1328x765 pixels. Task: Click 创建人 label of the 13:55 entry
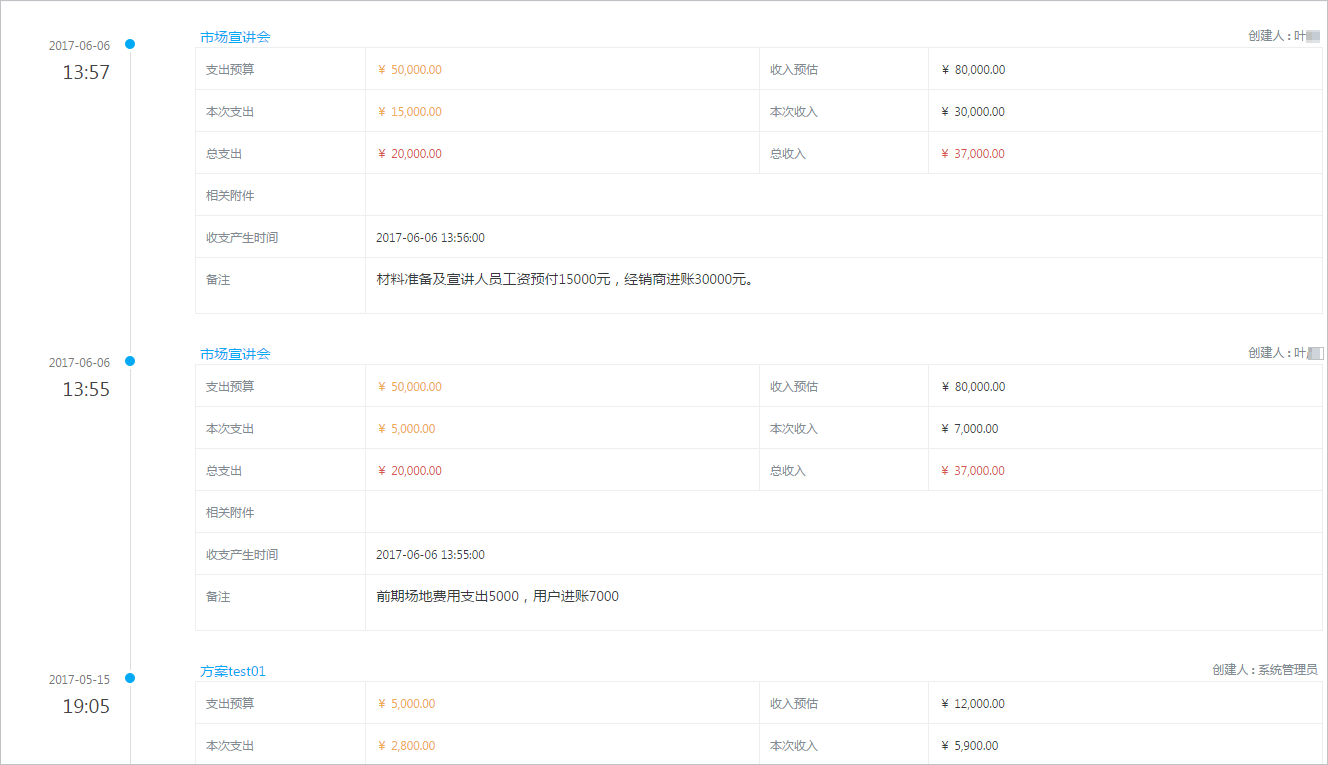(1285, 353)
